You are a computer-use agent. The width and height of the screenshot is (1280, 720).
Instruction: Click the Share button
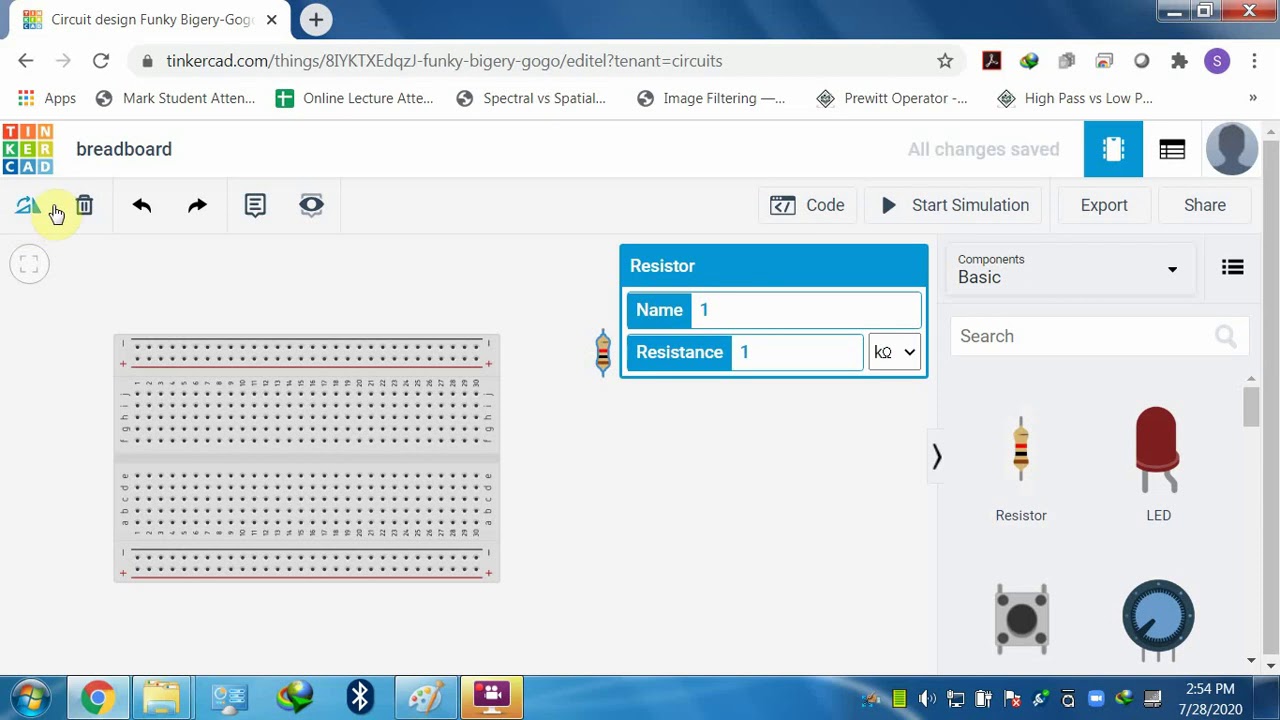pyautogui.click(x=1205, y=205)
